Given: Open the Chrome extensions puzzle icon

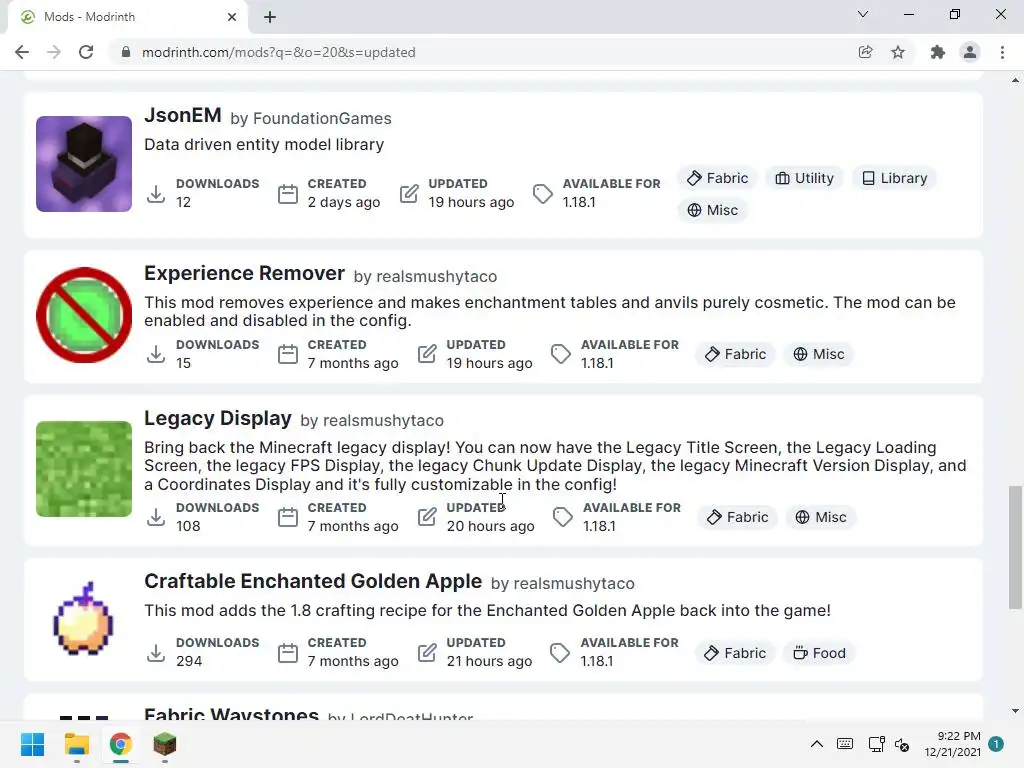Looking at the screenshot, I should click(x=938, y=52).
